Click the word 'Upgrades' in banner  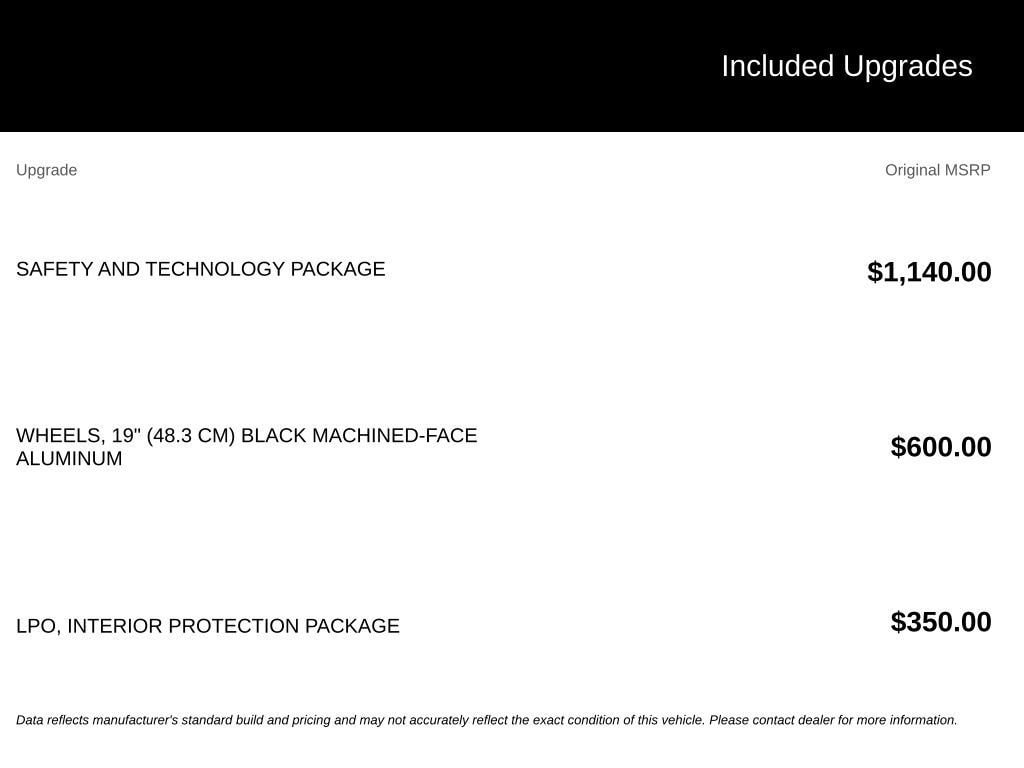908,67
